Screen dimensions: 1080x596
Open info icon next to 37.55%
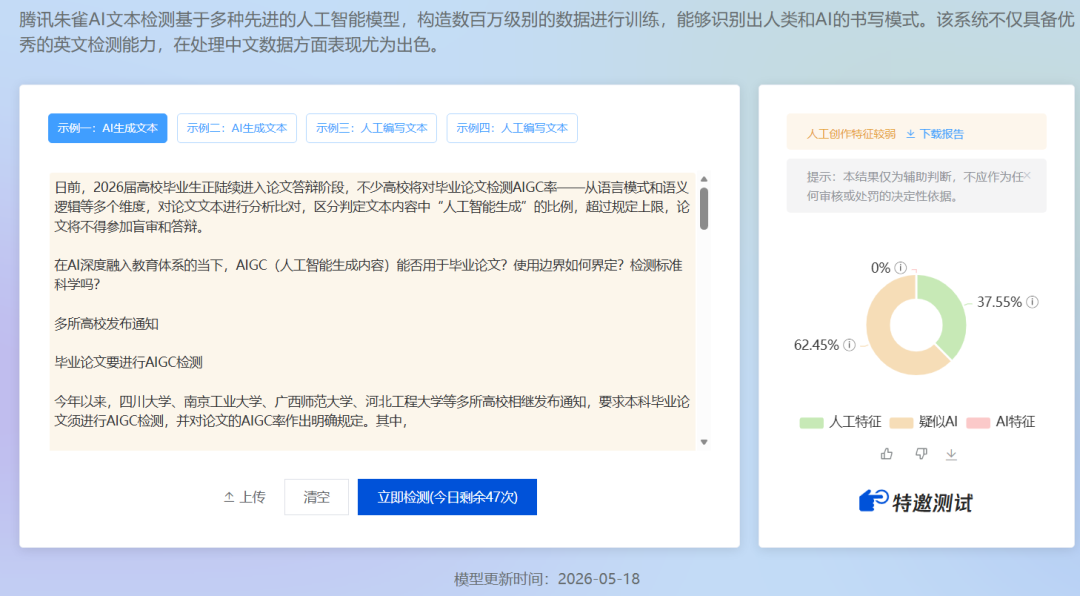[1032, 302]
